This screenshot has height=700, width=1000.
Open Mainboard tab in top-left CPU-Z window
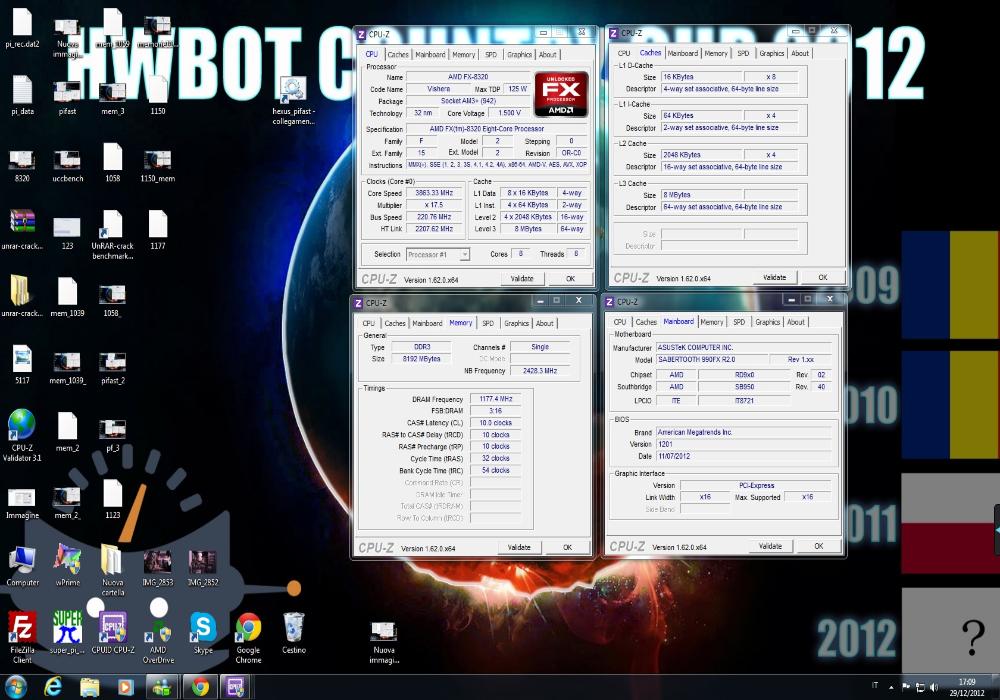click(x=430, y=55)
